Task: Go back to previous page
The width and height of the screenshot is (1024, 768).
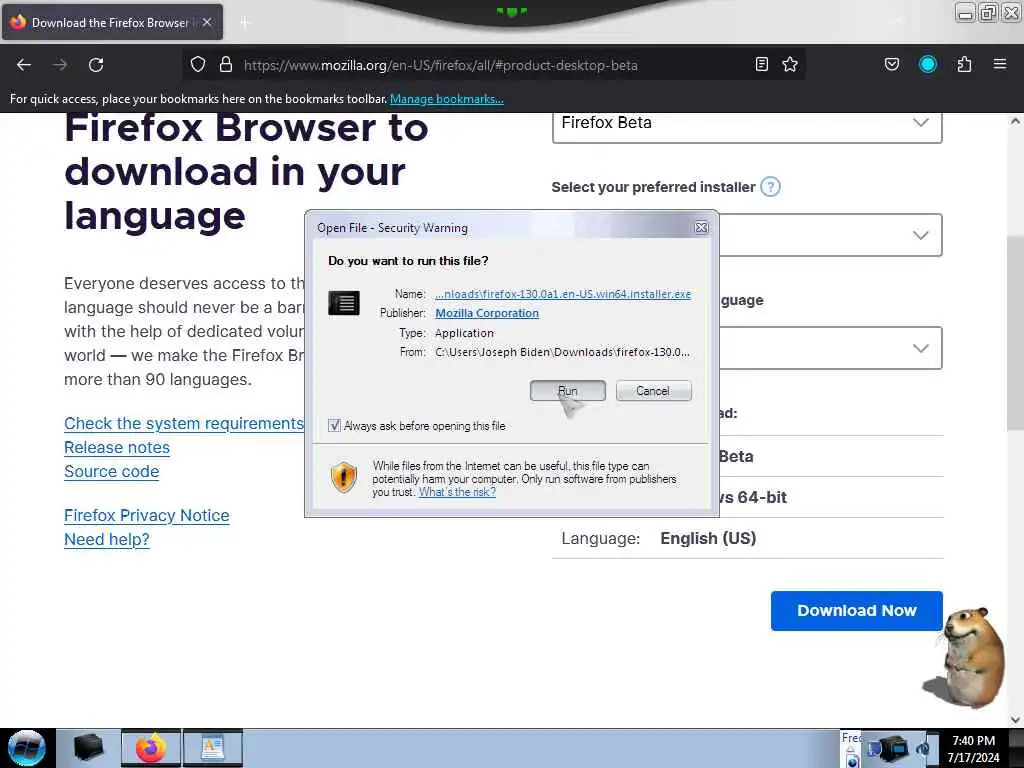Action: tap(24, 65)
